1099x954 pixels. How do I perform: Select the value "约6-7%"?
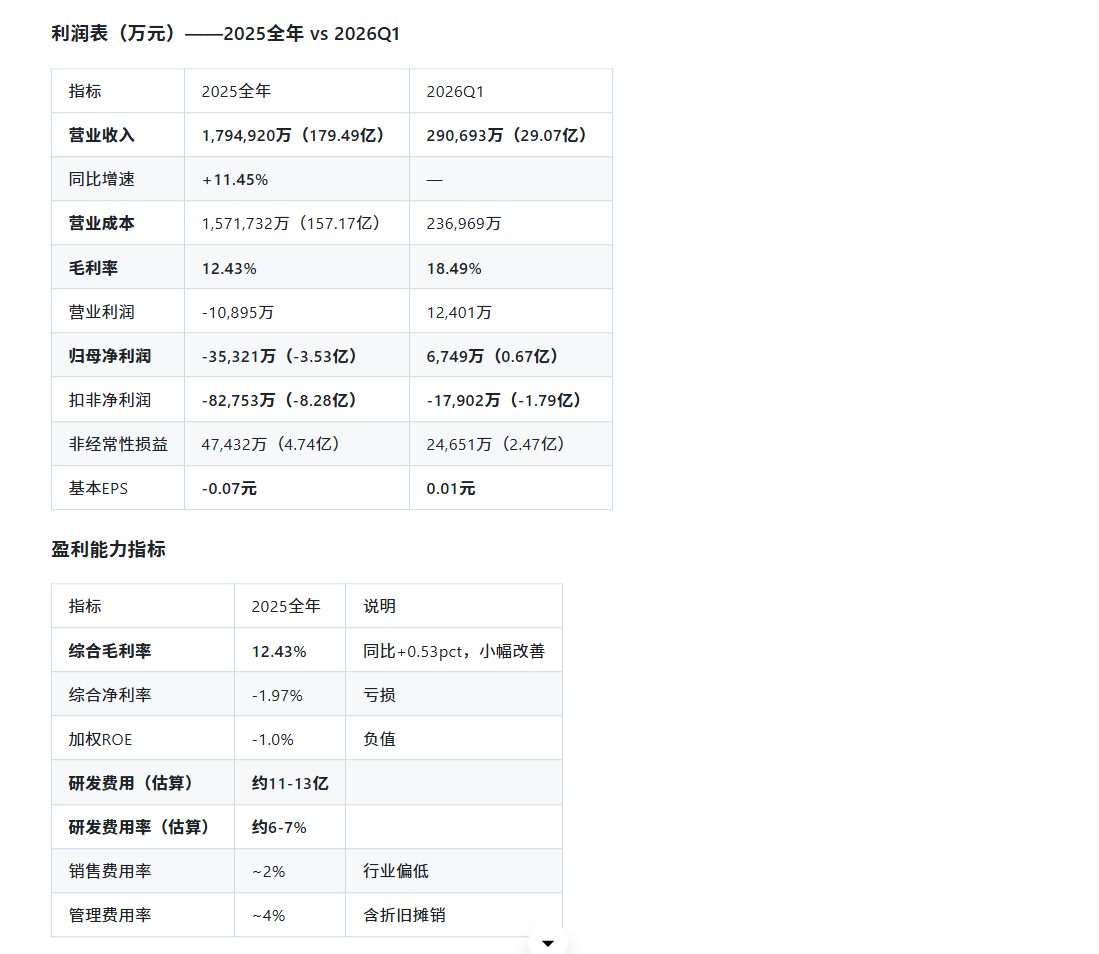tap(279, 828)
